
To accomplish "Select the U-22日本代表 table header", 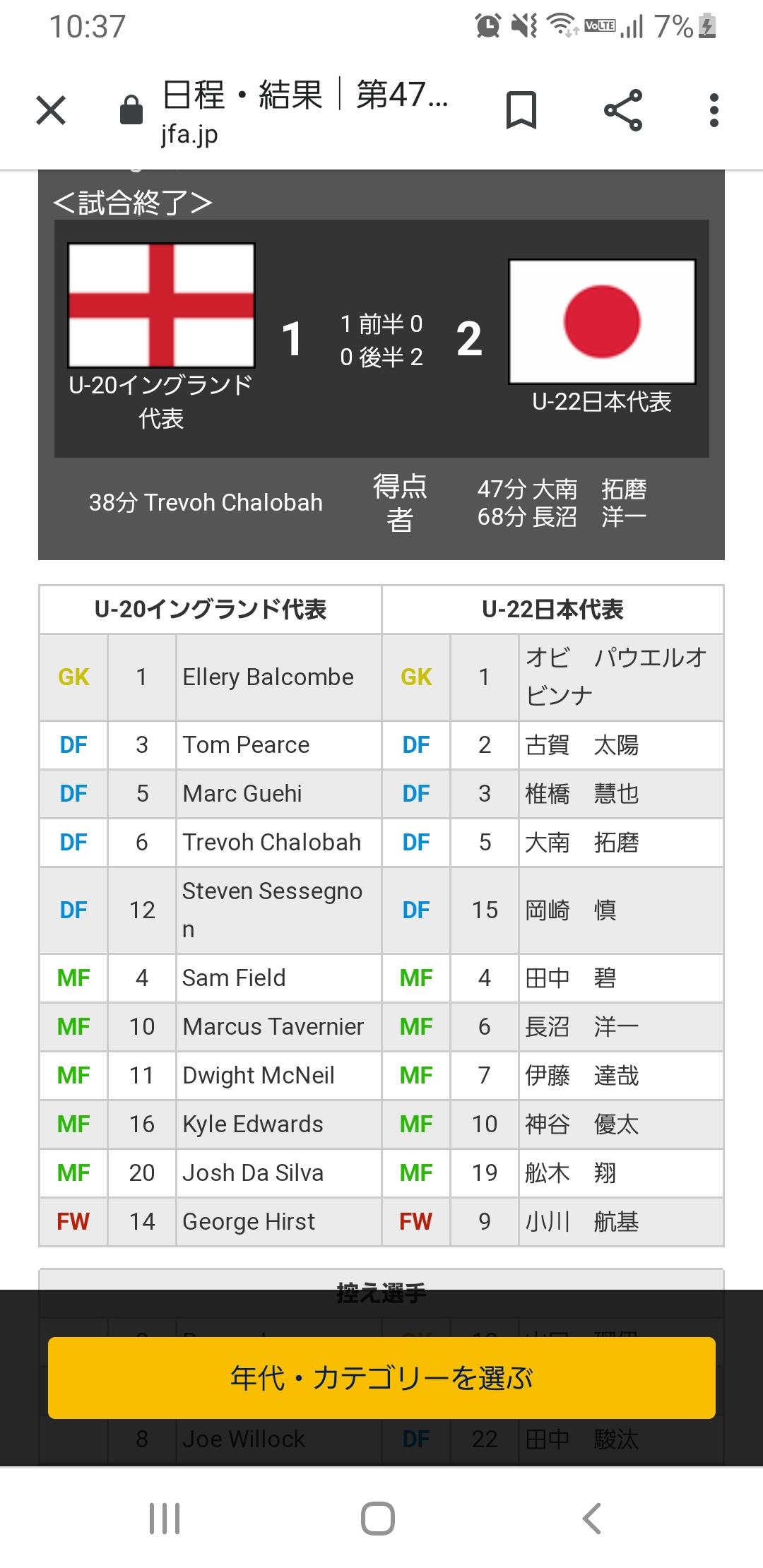I will click(552, 609).
